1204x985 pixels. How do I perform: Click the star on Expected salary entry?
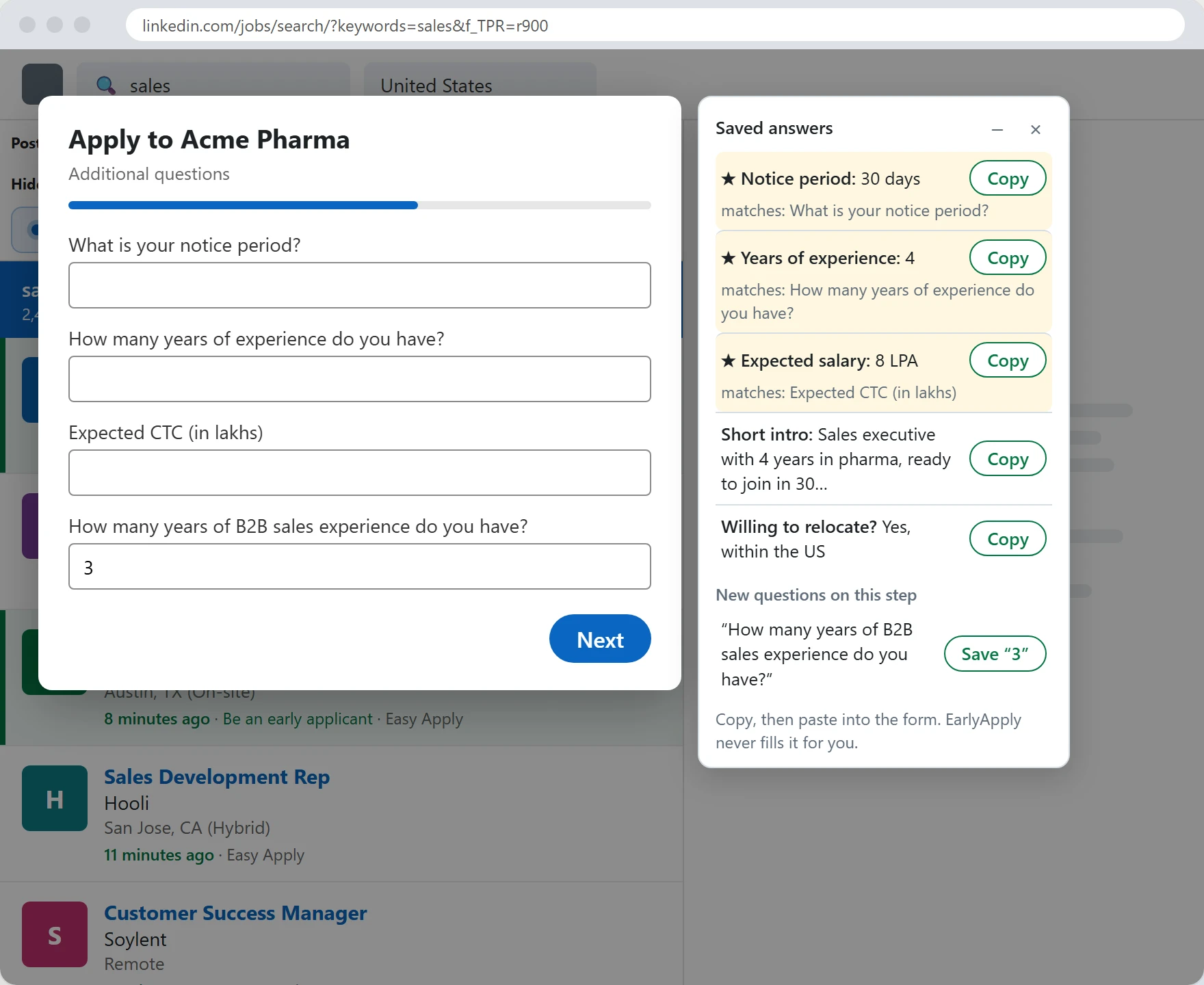[729, 360]
